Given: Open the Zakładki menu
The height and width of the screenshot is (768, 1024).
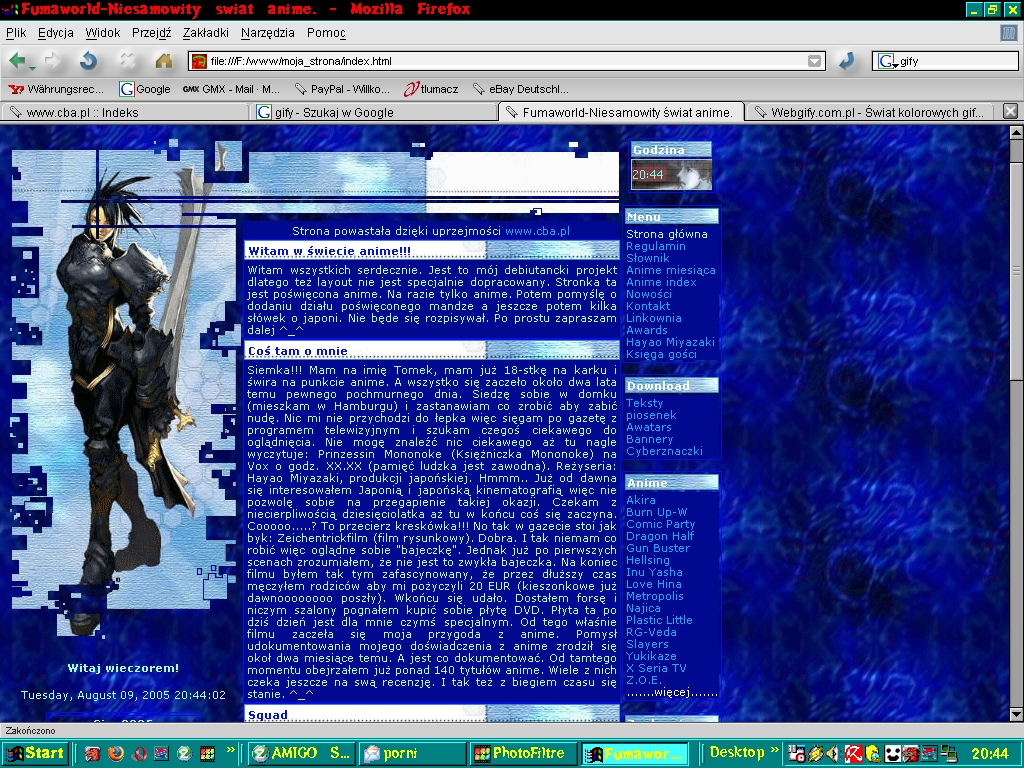Looking at the screenshot, I should [x=205, y=33].
